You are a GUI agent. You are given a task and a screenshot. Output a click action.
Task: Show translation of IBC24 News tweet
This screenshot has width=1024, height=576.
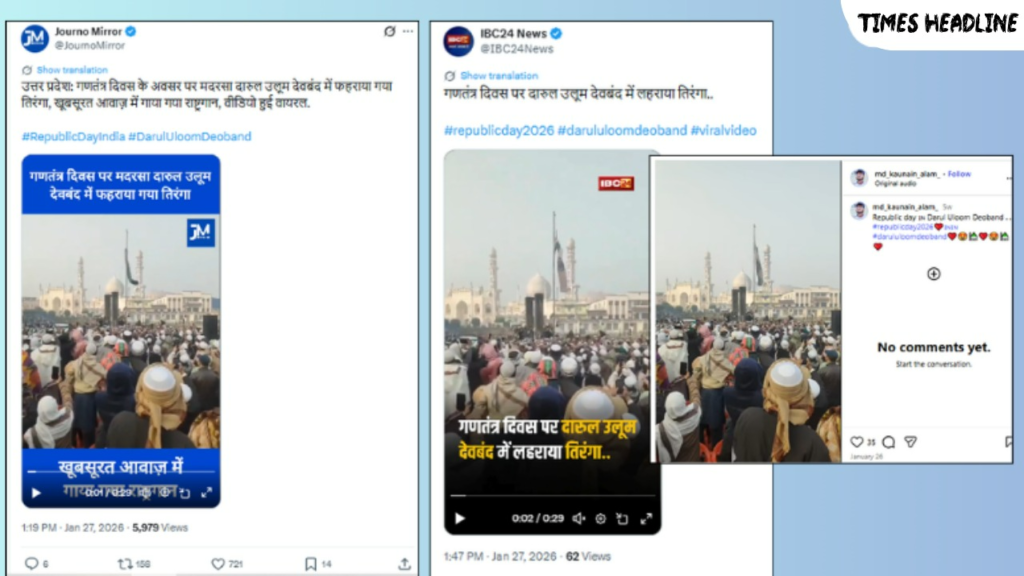coord(499,76)
